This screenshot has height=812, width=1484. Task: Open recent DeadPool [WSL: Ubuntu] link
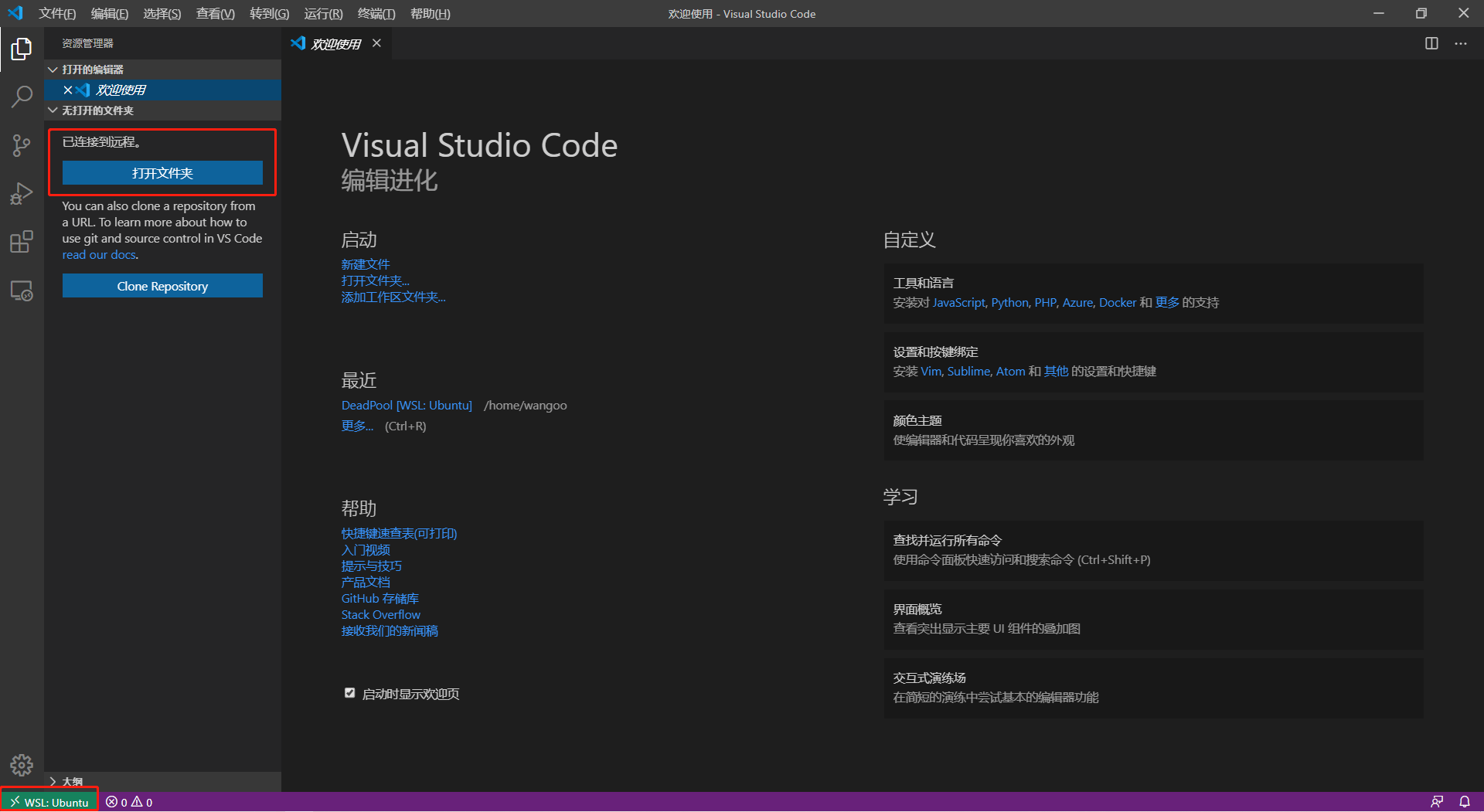(407, 405)
